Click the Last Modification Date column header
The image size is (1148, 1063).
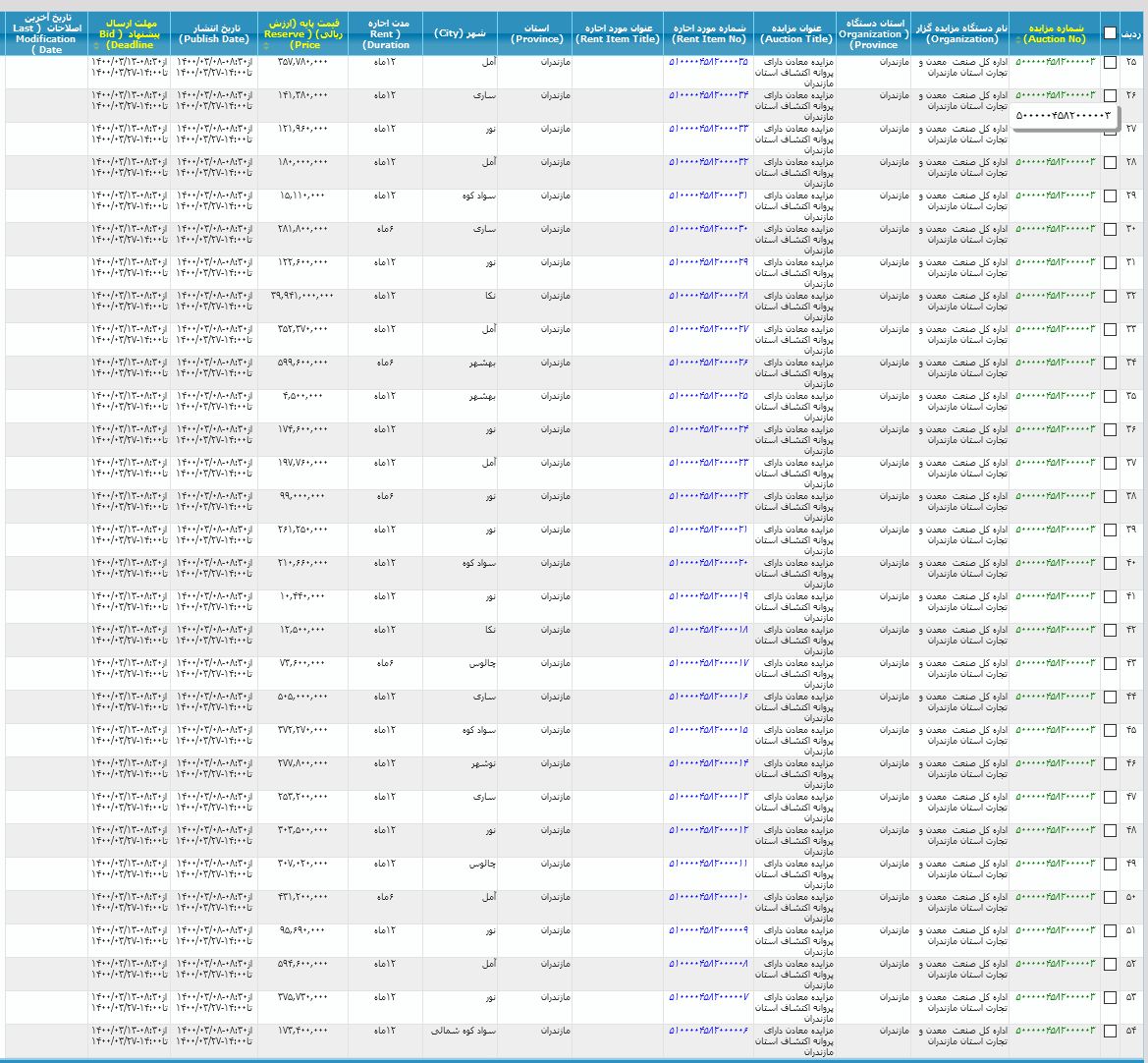pos(44,33)
